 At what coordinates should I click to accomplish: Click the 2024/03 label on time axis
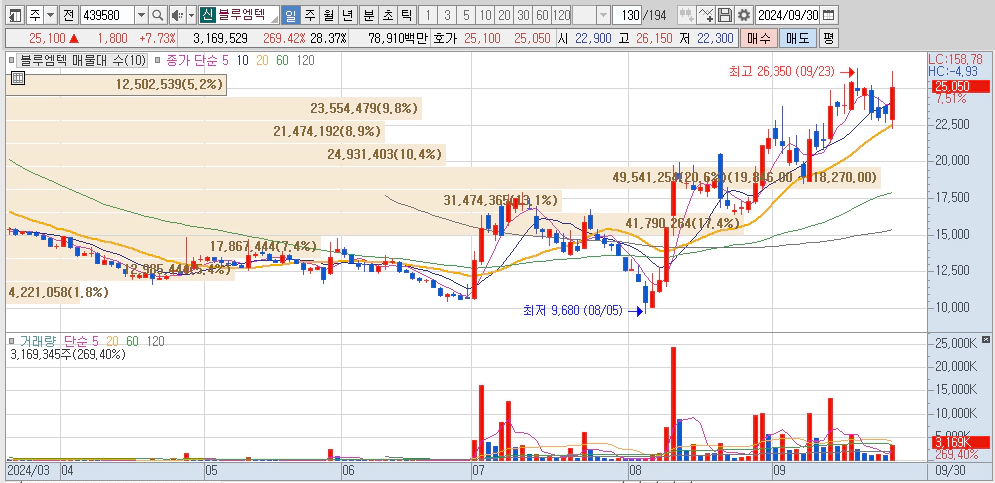[31, 472]
